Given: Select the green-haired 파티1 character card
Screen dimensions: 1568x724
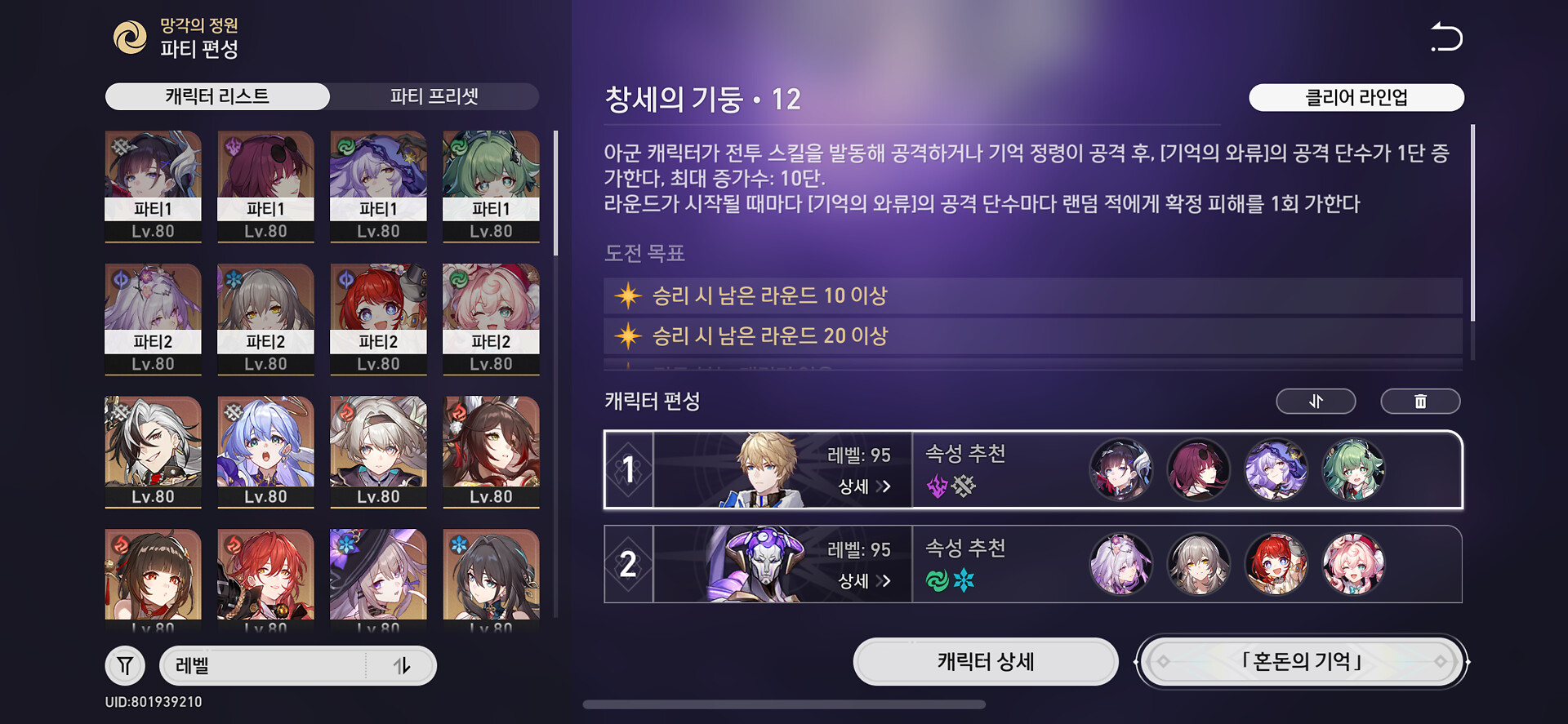Looking at the screenshot, I should pyautogui.click(x=491, y=187).
